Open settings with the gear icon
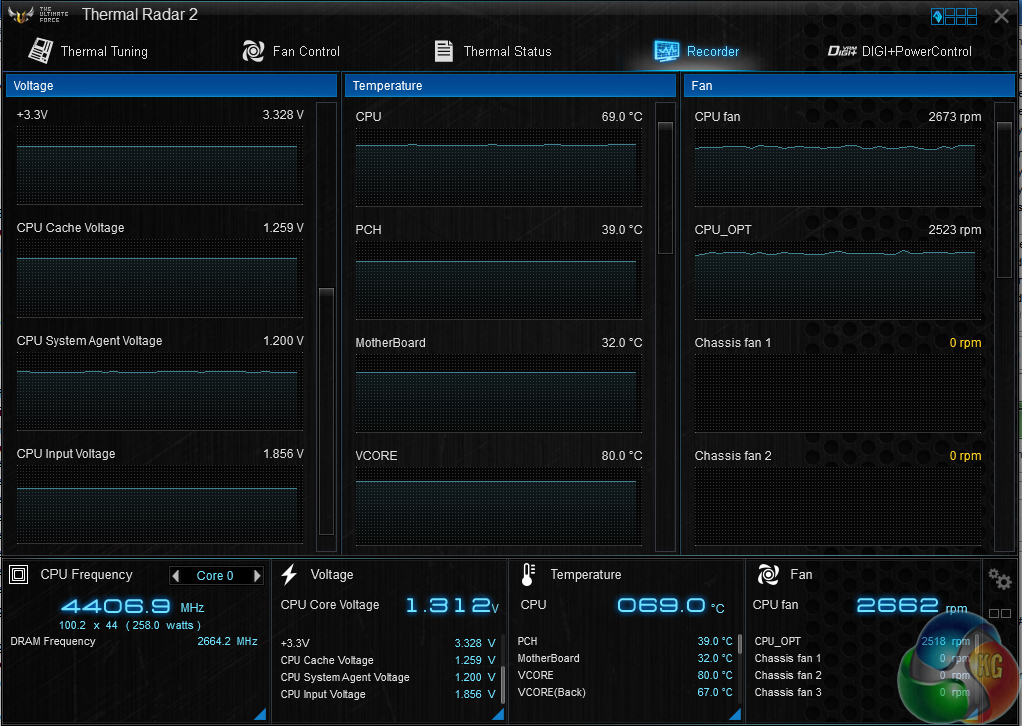This screenshot has width=1022, height=726. pyautogui.click(x=999, y=578)
